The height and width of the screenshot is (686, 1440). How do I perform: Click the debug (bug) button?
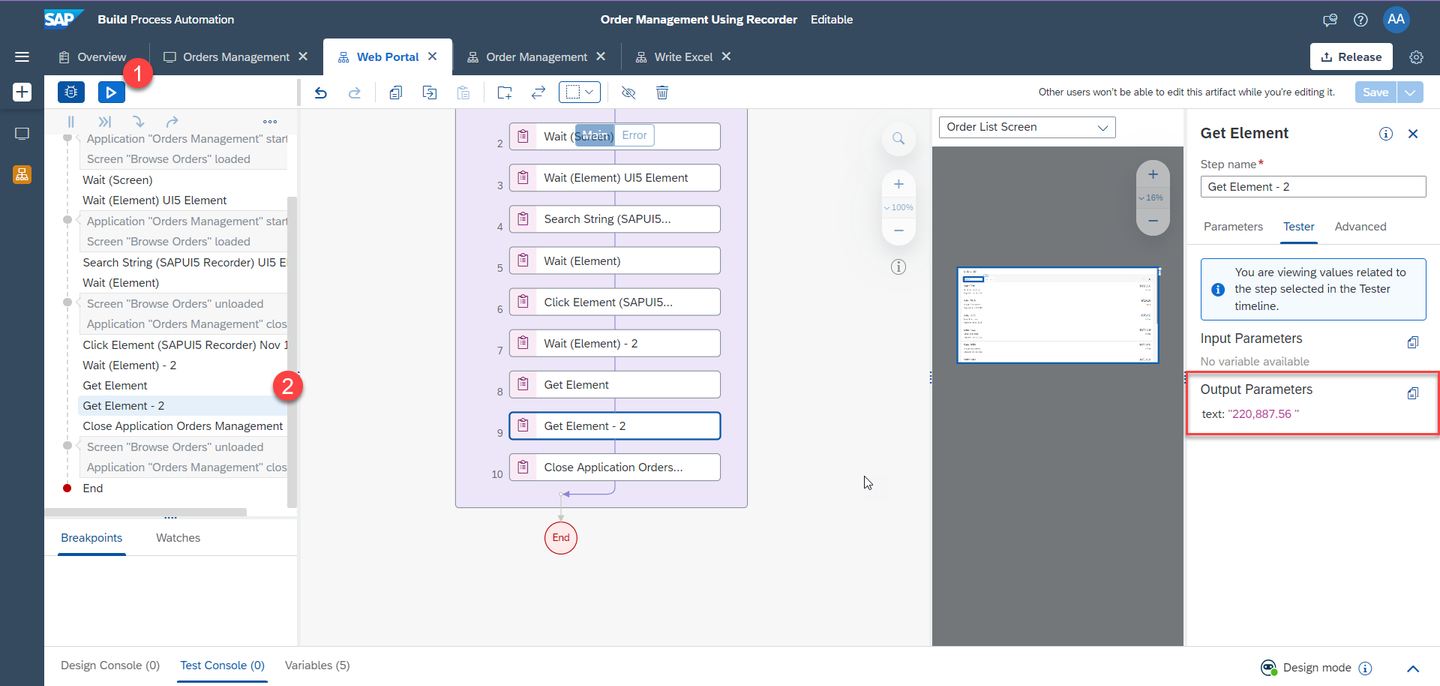(71, 92)
